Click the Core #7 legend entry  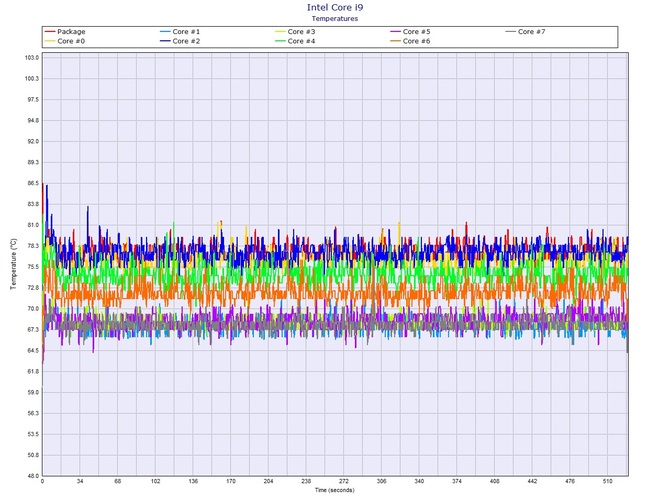(525, 32)
